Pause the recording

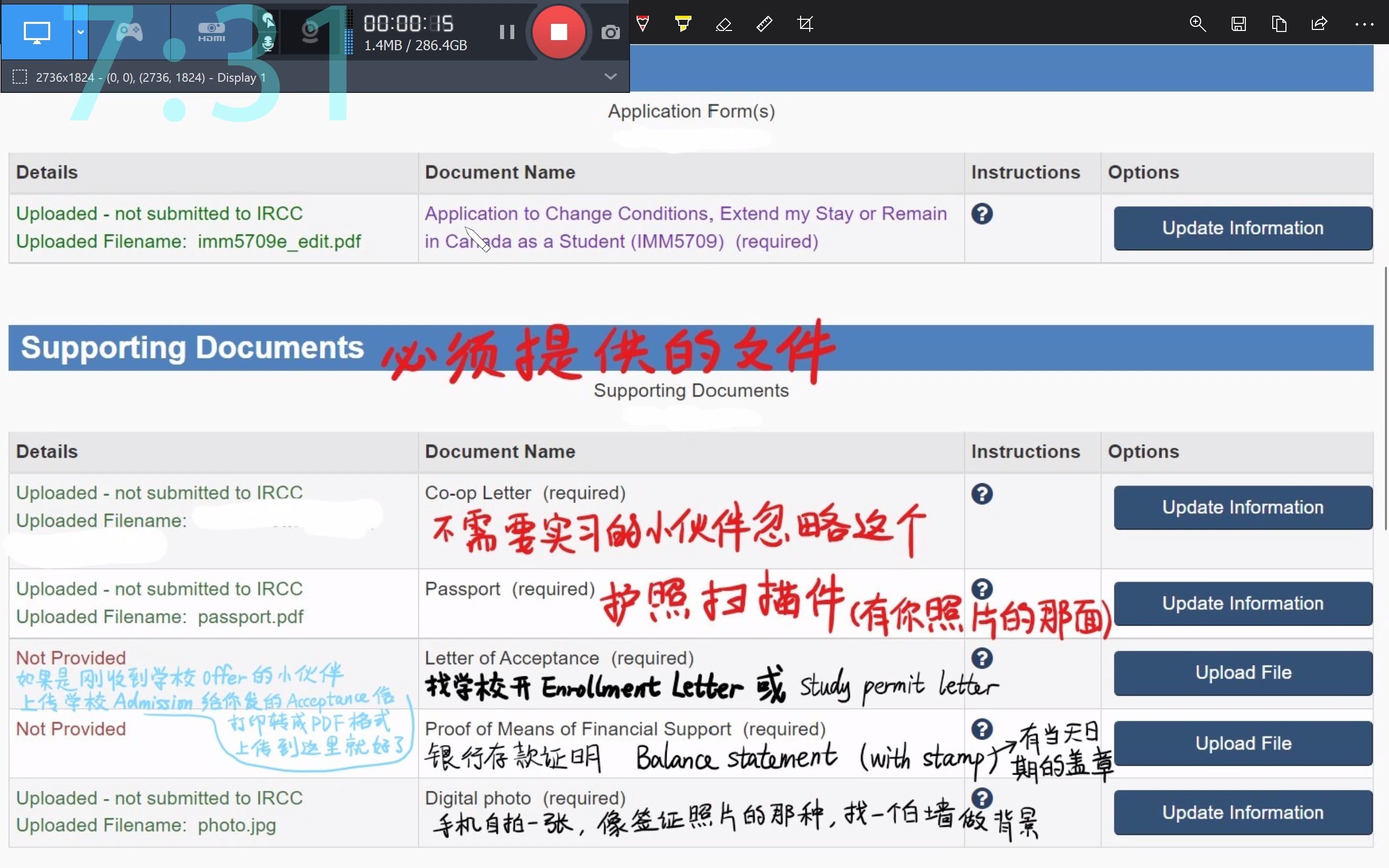click(x=506, y=31)
